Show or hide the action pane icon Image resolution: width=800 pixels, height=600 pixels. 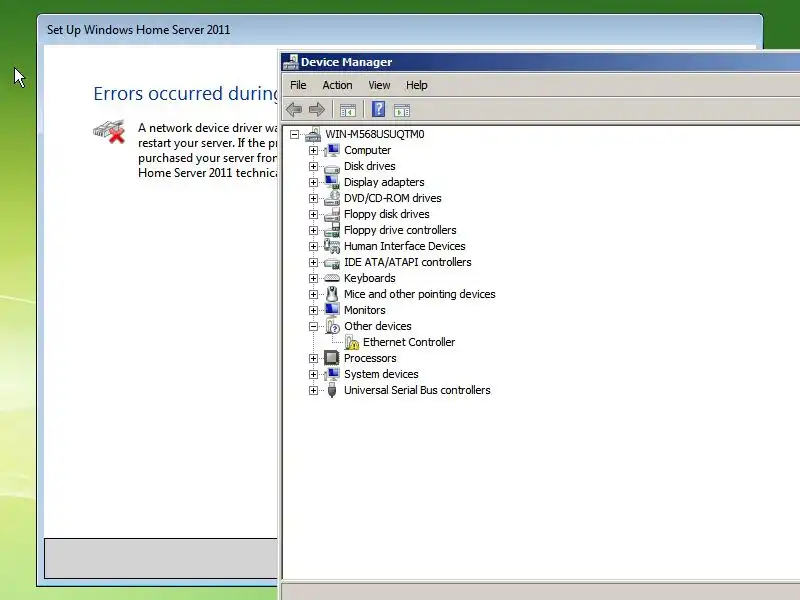click(402, 110)
